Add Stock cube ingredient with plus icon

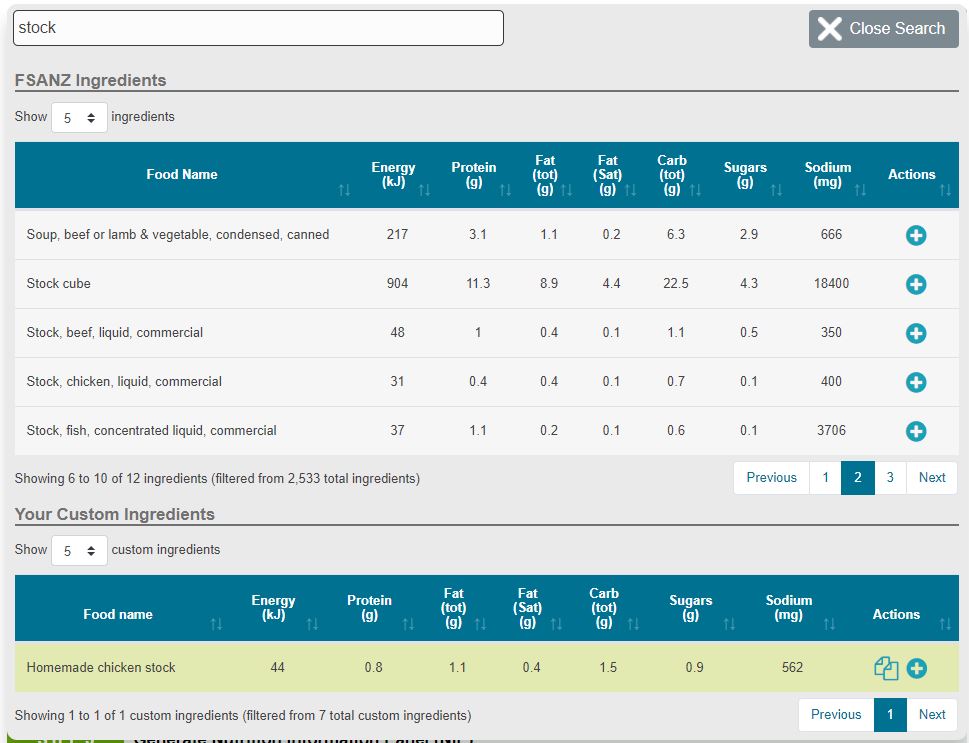coord(915,284)
